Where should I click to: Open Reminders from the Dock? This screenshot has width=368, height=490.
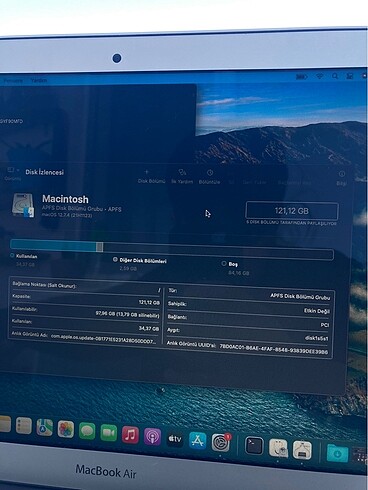24,426
